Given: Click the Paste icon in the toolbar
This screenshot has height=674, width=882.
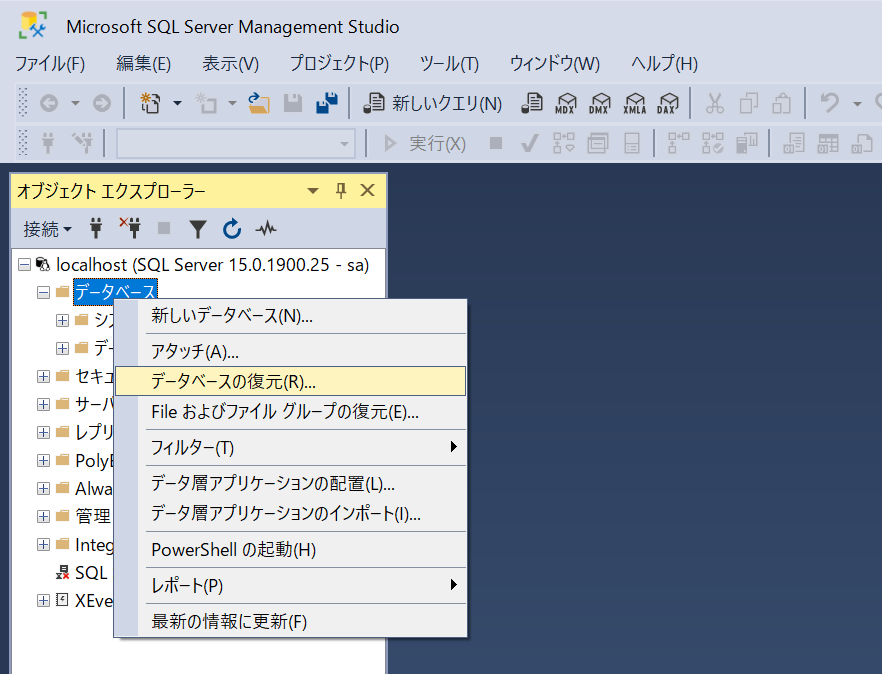Looking at the screenshot, I should tap(782, 104).
